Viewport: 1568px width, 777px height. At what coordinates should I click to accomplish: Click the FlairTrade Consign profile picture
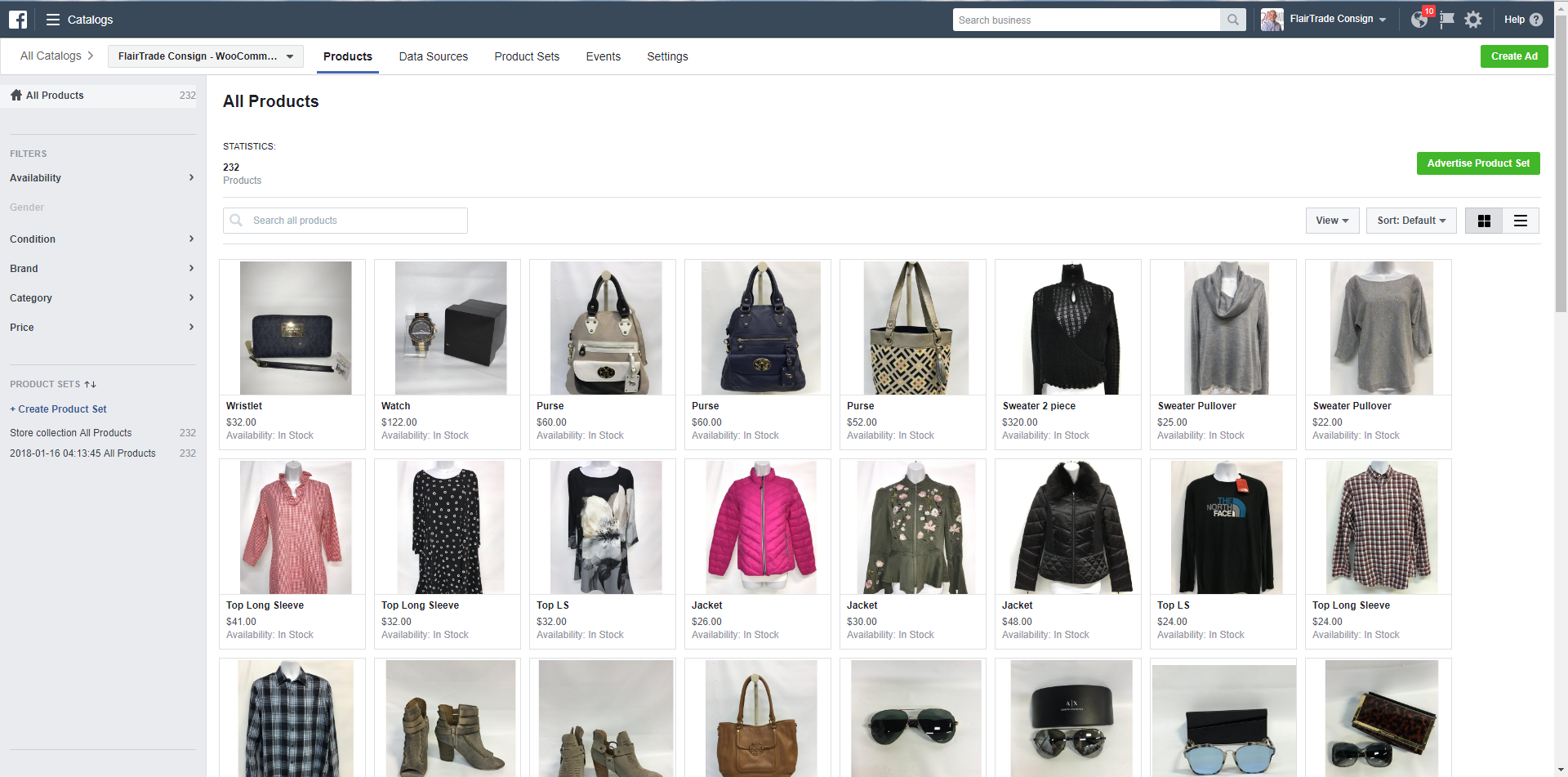[x=1272, y=20]
